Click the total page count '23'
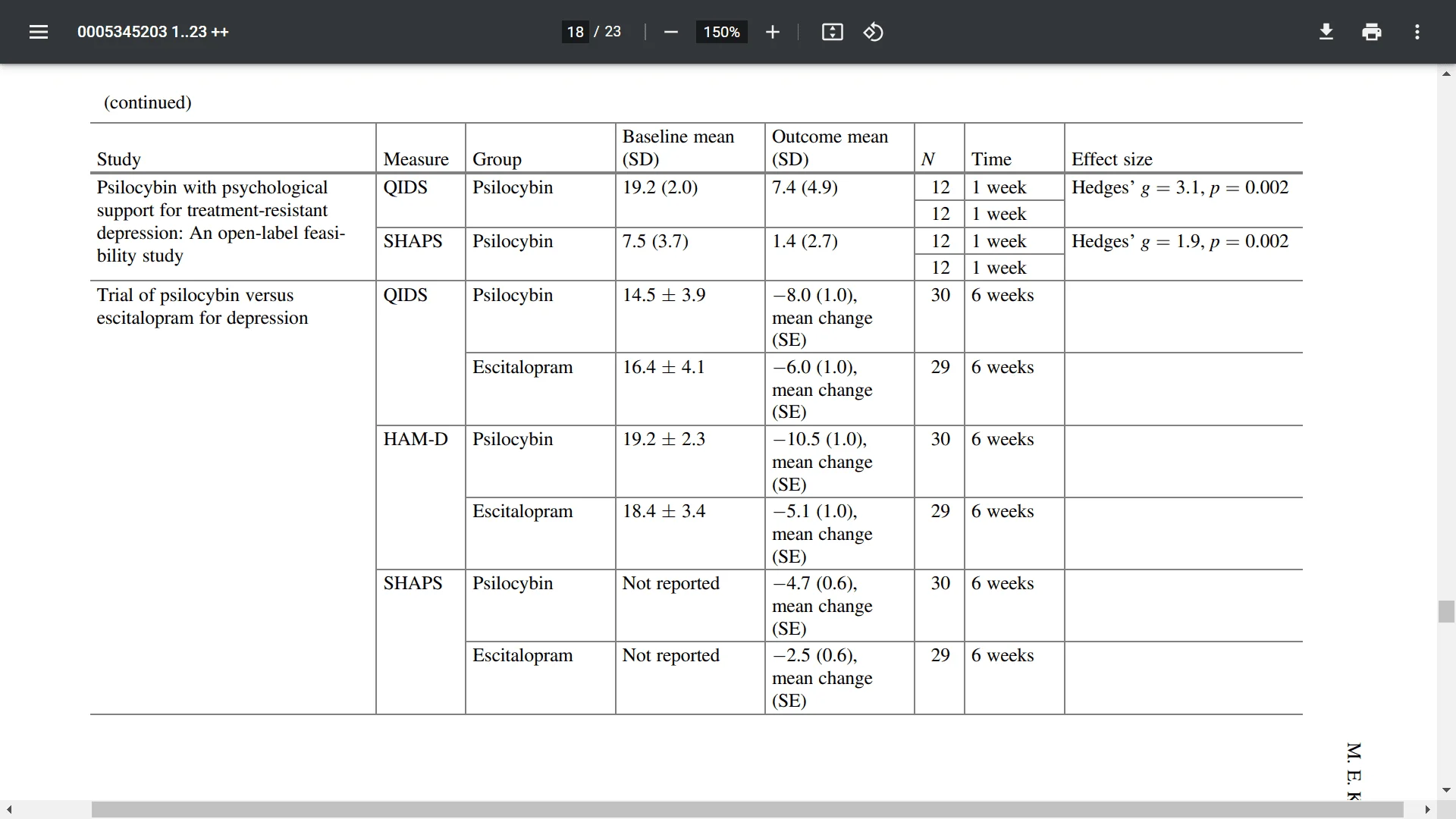This screenshot has height=819, width=1456. [x=613, y=32]
